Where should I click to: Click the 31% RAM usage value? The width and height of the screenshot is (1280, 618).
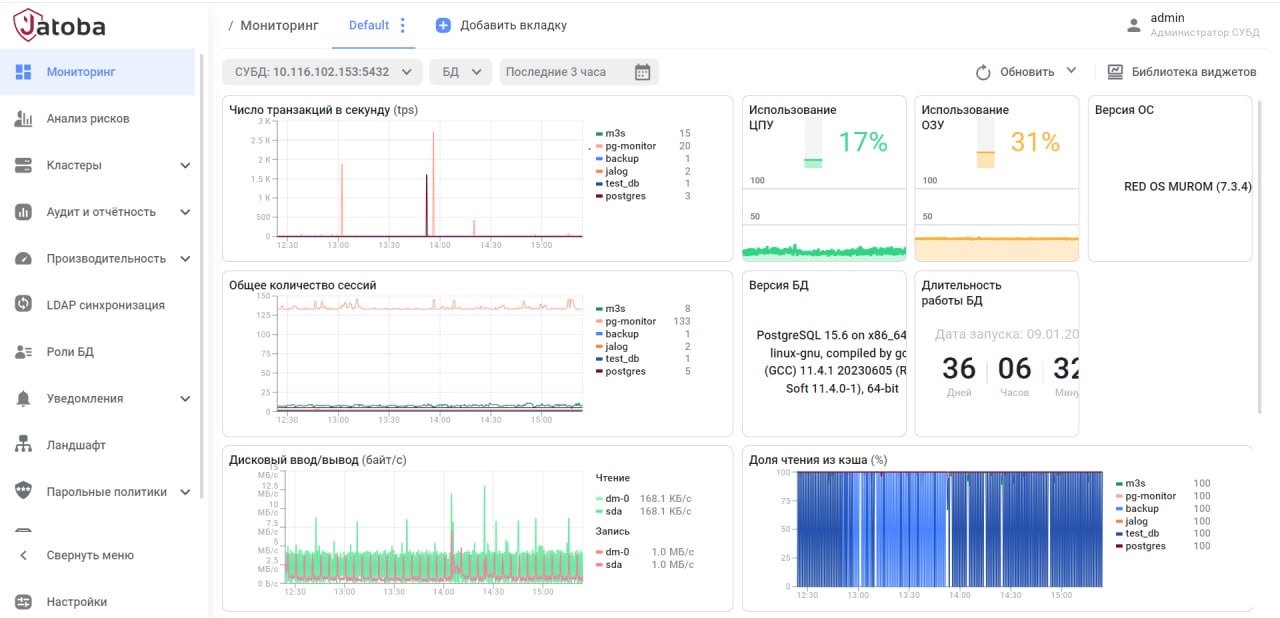coord(1035,143)
